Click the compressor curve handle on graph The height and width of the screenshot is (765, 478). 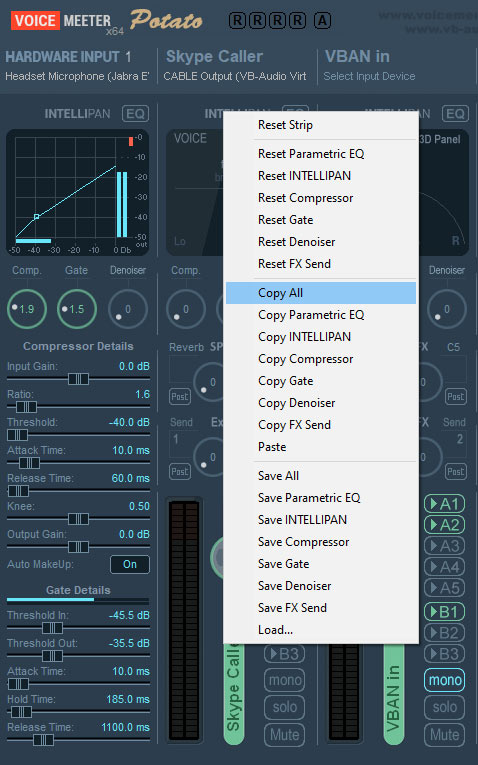tap(36, 216)
